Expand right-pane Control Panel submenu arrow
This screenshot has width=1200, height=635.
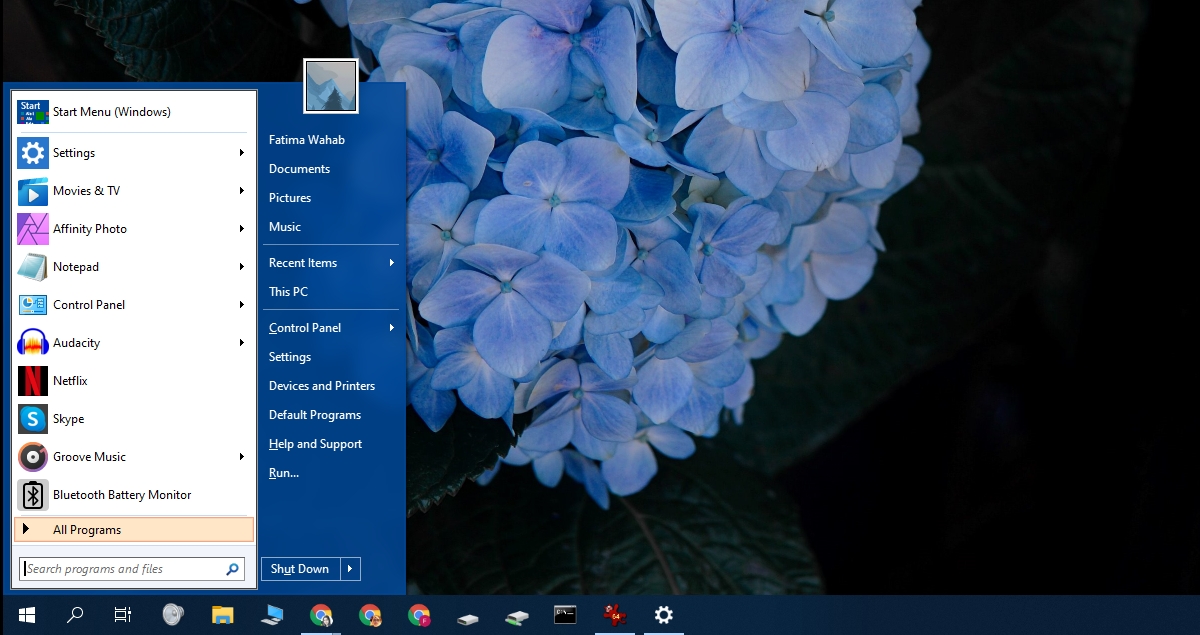point(392,328)
